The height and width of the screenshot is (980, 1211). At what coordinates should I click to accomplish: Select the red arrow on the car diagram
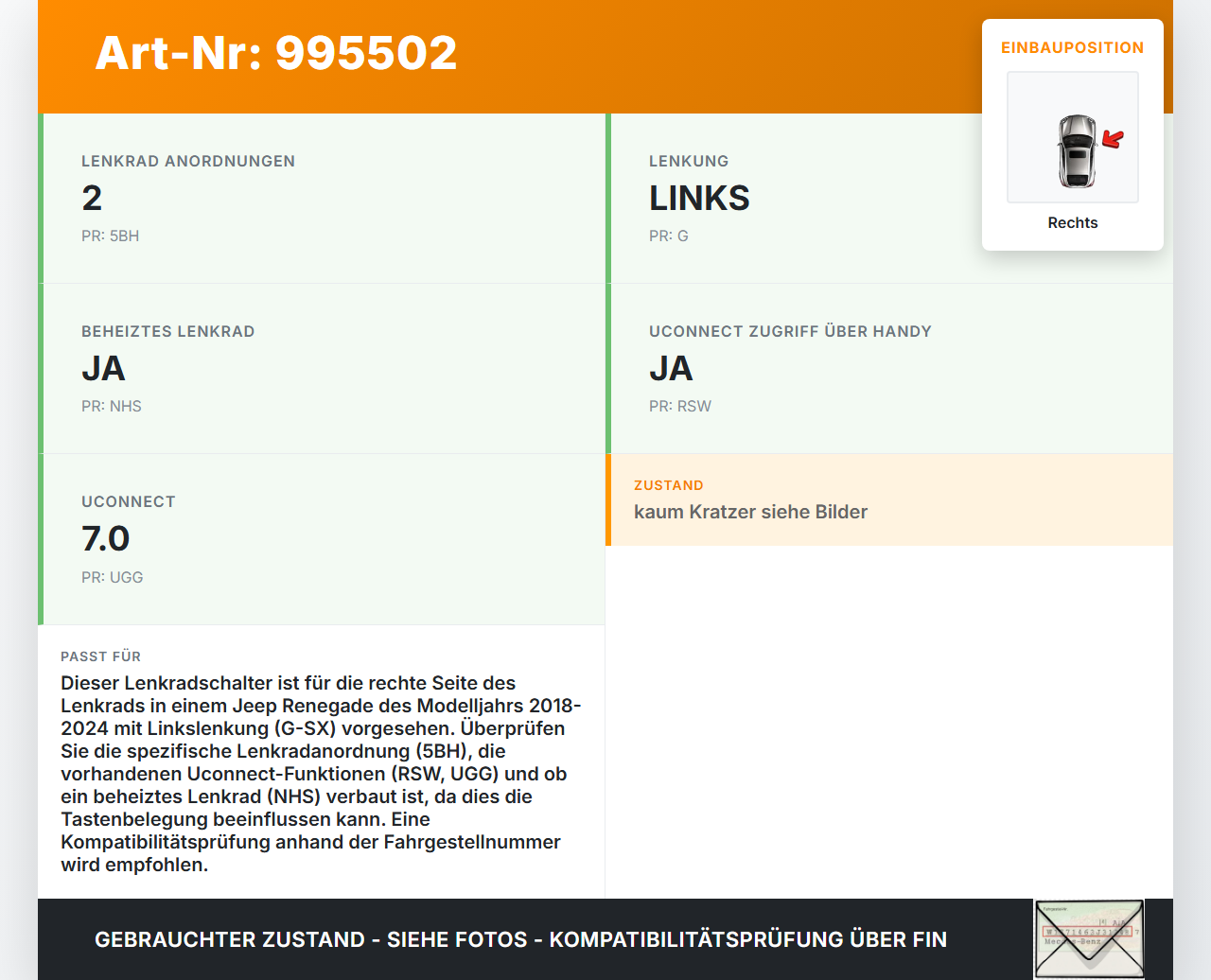point(1113,139)
